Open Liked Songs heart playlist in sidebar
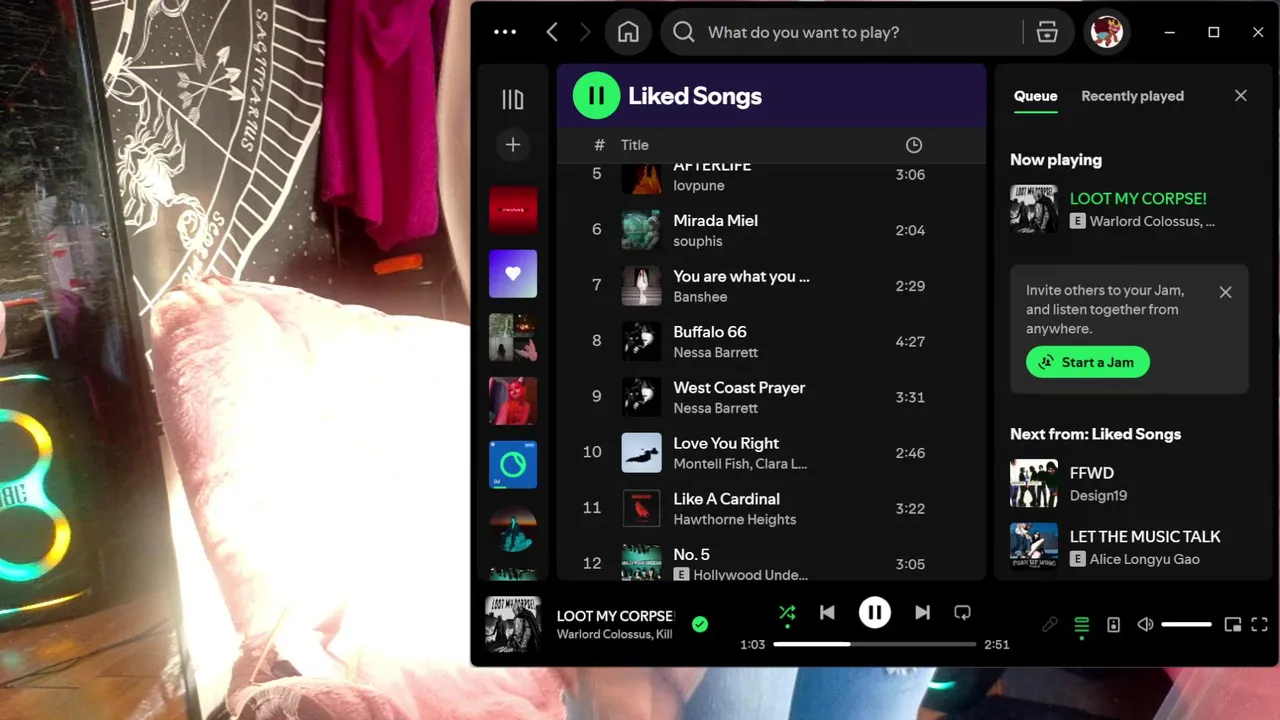The image size is (1280, 720). click(513, 274)
